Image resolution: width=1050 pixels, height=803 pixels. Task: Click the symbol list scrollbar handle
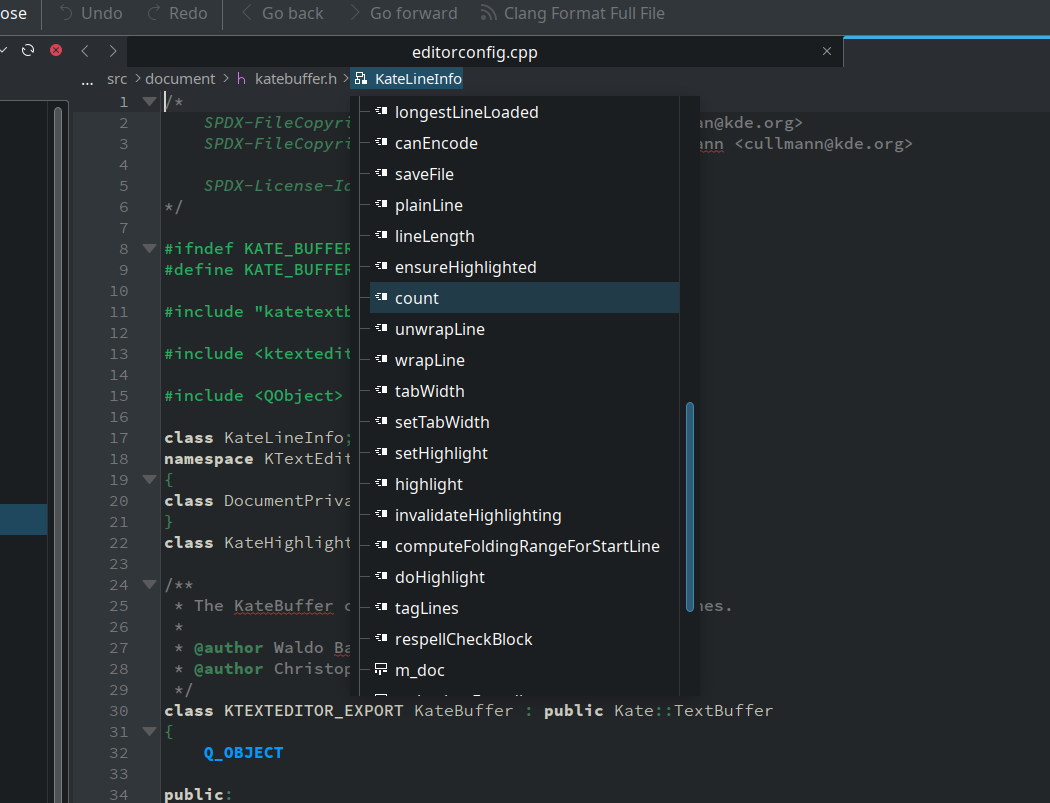[x=690, y=507]
